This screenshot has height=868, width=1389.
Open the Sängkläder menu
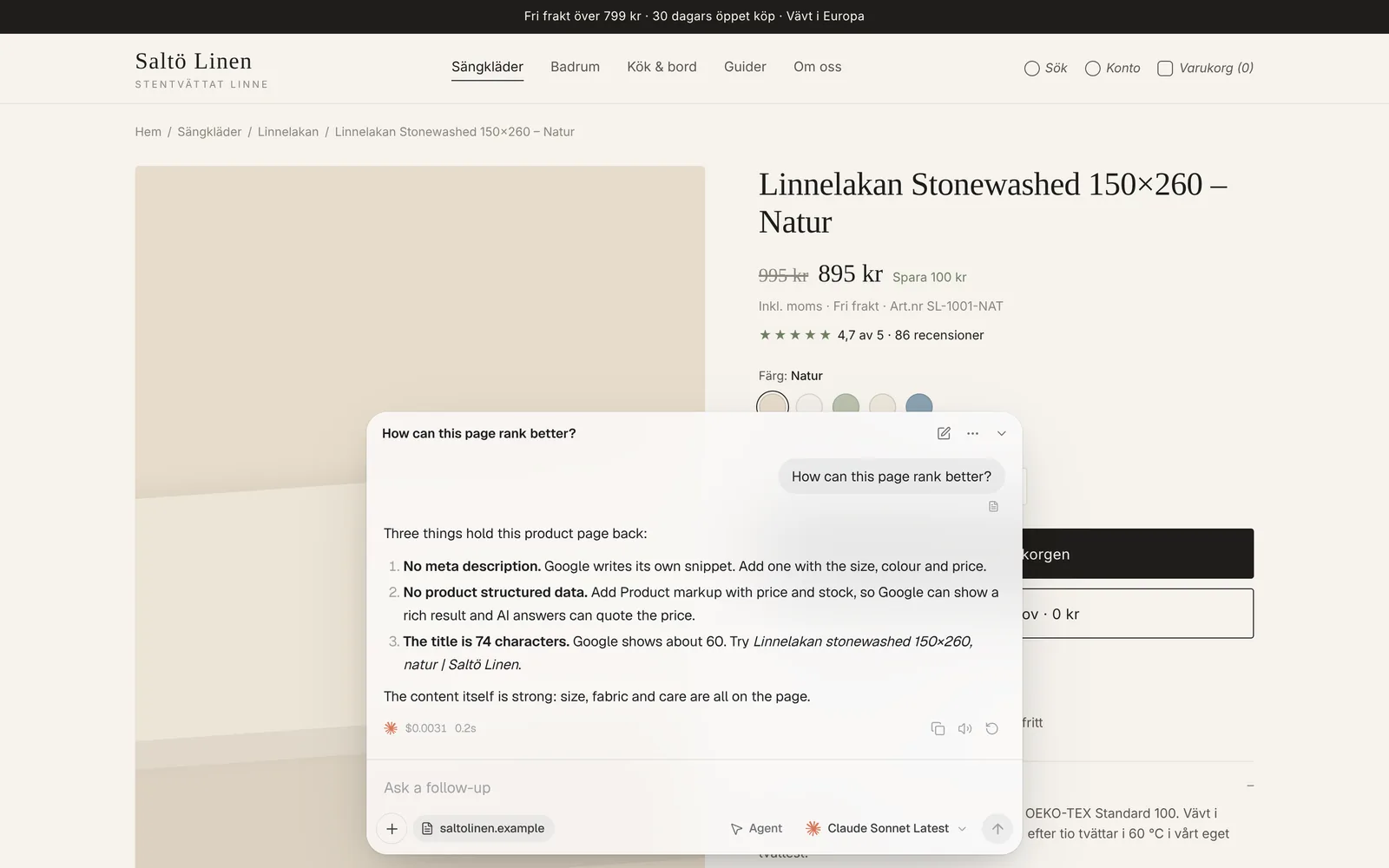pos(487,67)
